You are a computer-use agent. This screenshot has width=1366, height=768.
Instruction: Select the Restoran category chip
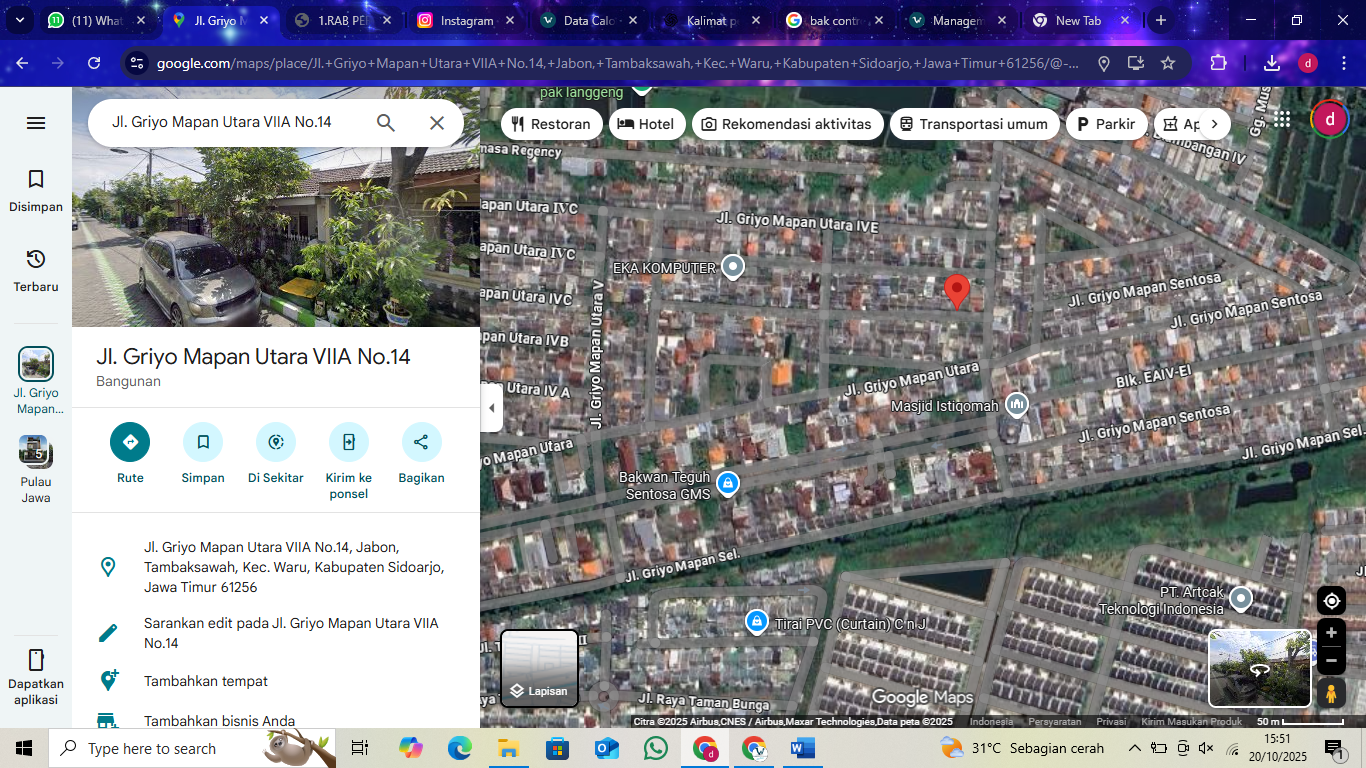coord(551,124)
